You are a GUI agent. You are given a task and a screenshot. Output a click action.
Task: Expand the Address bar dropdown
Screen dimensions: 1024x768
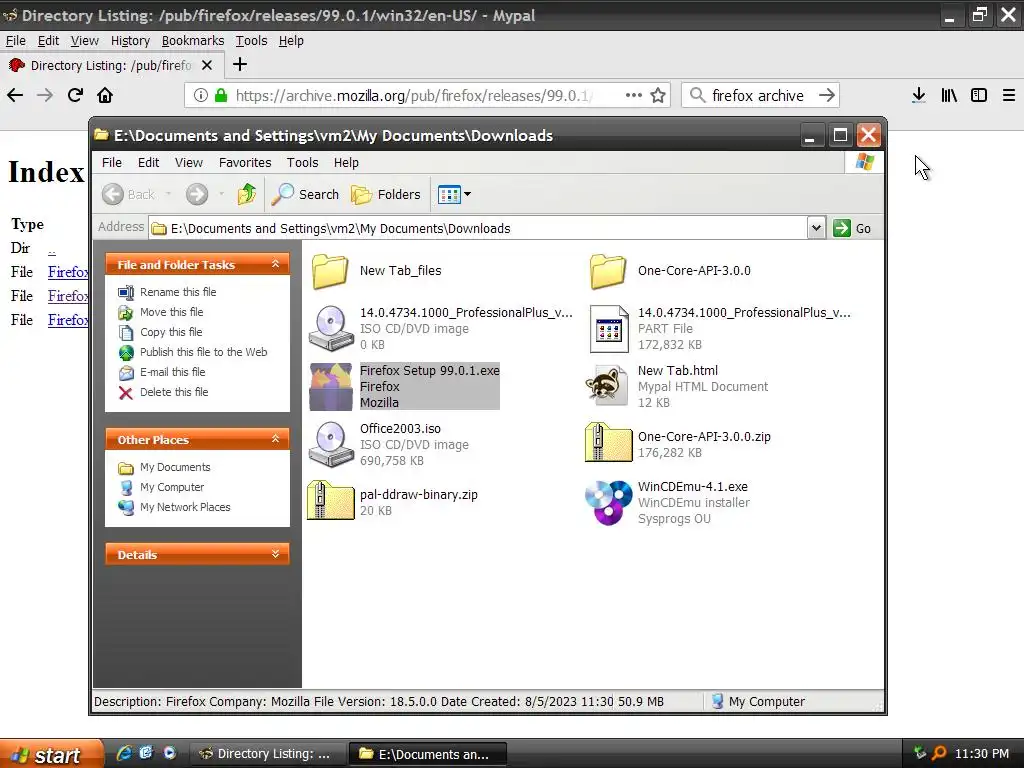click(816, 228)
